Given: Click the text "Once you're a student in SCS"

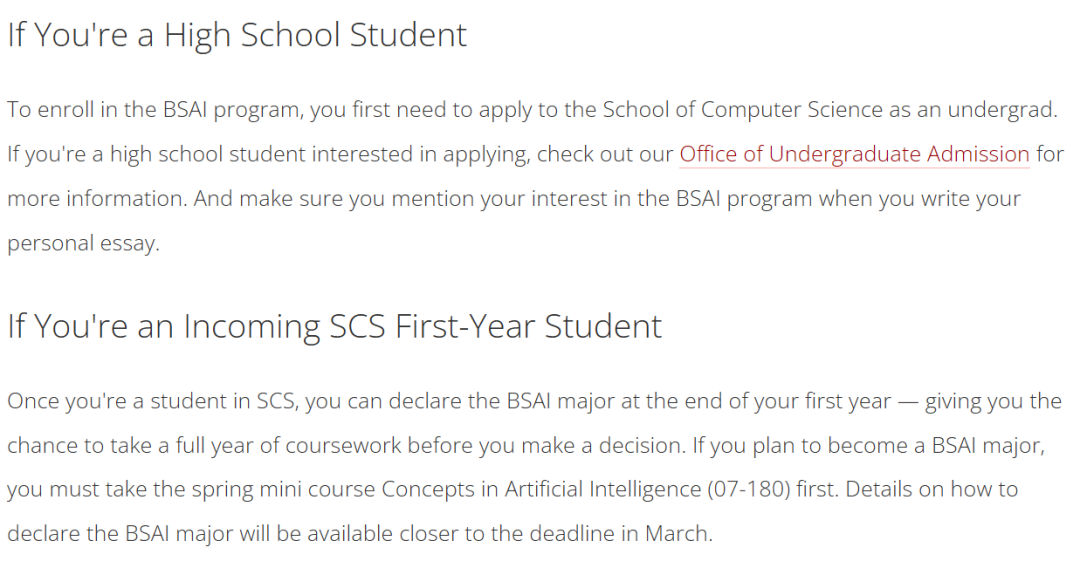Looking at the screenshot, I should coord(151,401).
